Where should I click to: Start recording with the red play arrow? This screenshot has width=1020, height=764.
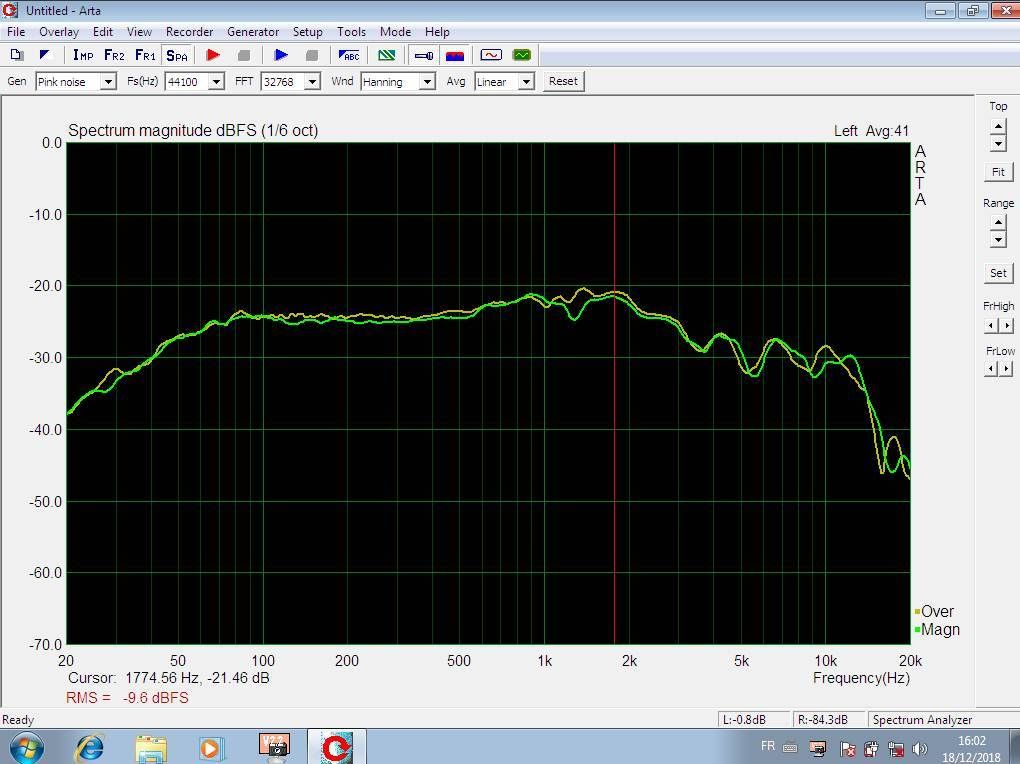pos(212,55)
